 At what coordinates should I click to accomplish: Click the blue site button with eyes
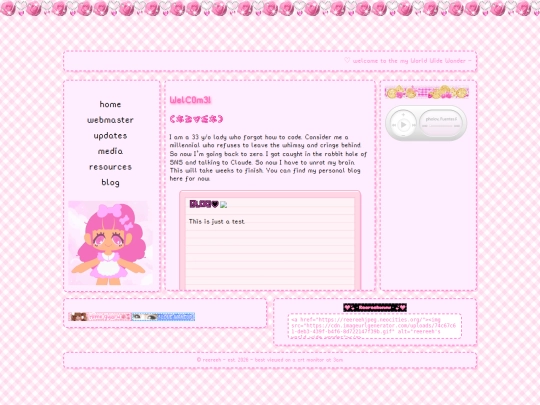[x=163, y=317]
